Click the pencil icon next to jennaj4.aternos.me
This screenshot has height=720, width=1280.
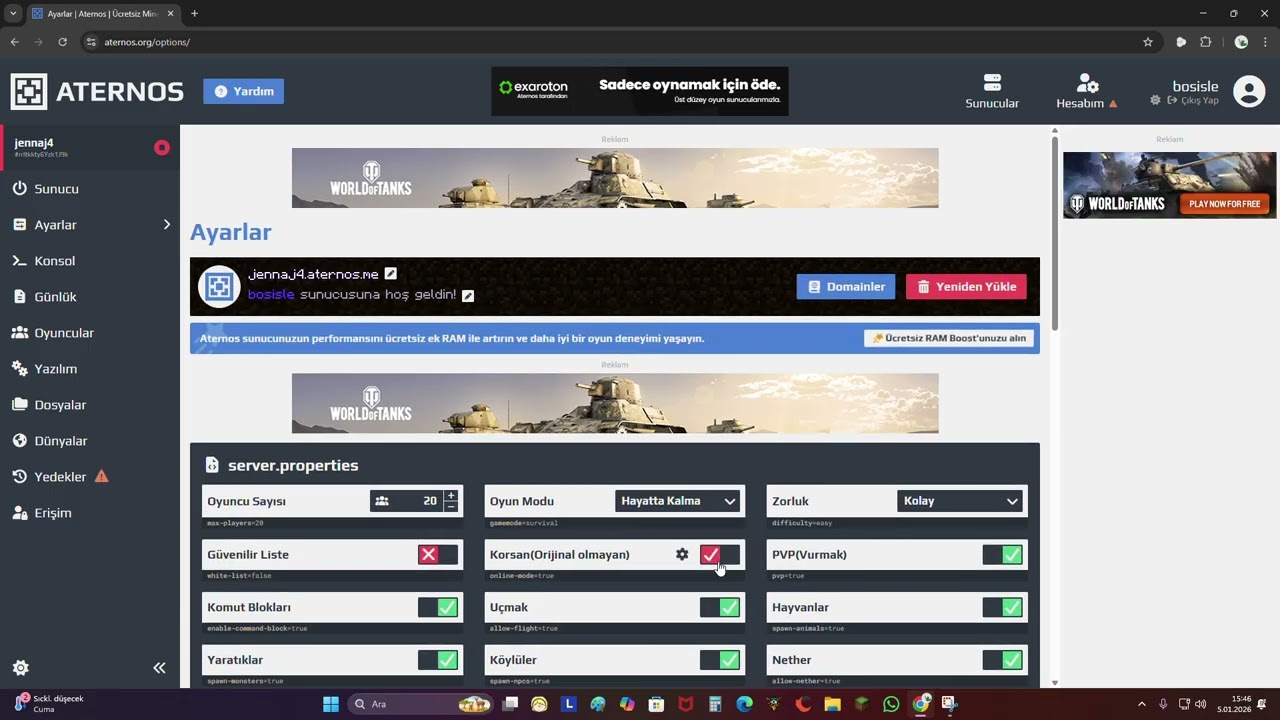pos(391,274)
